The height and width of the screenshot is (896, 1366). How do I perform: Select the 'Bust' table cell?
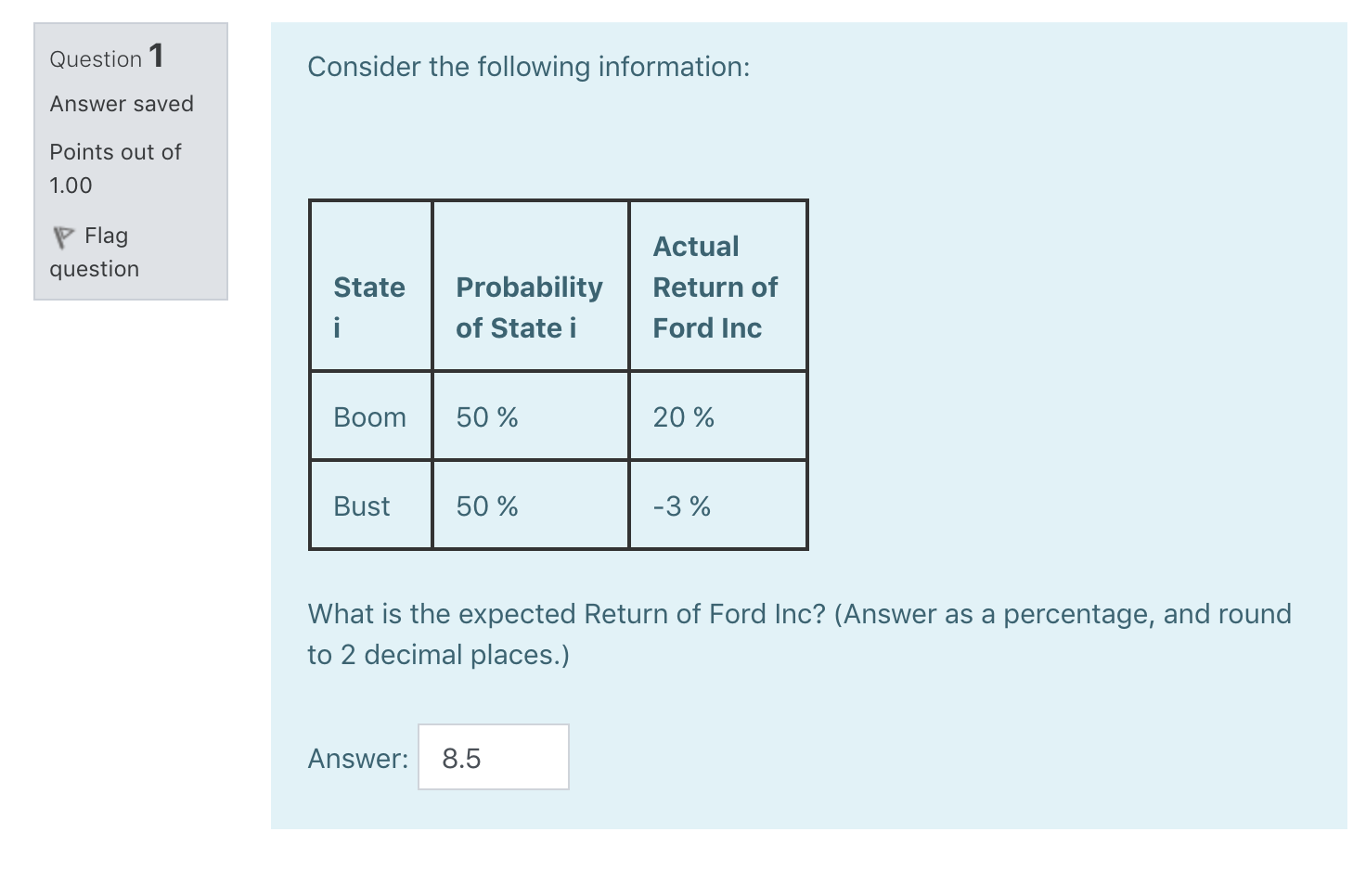361,506
